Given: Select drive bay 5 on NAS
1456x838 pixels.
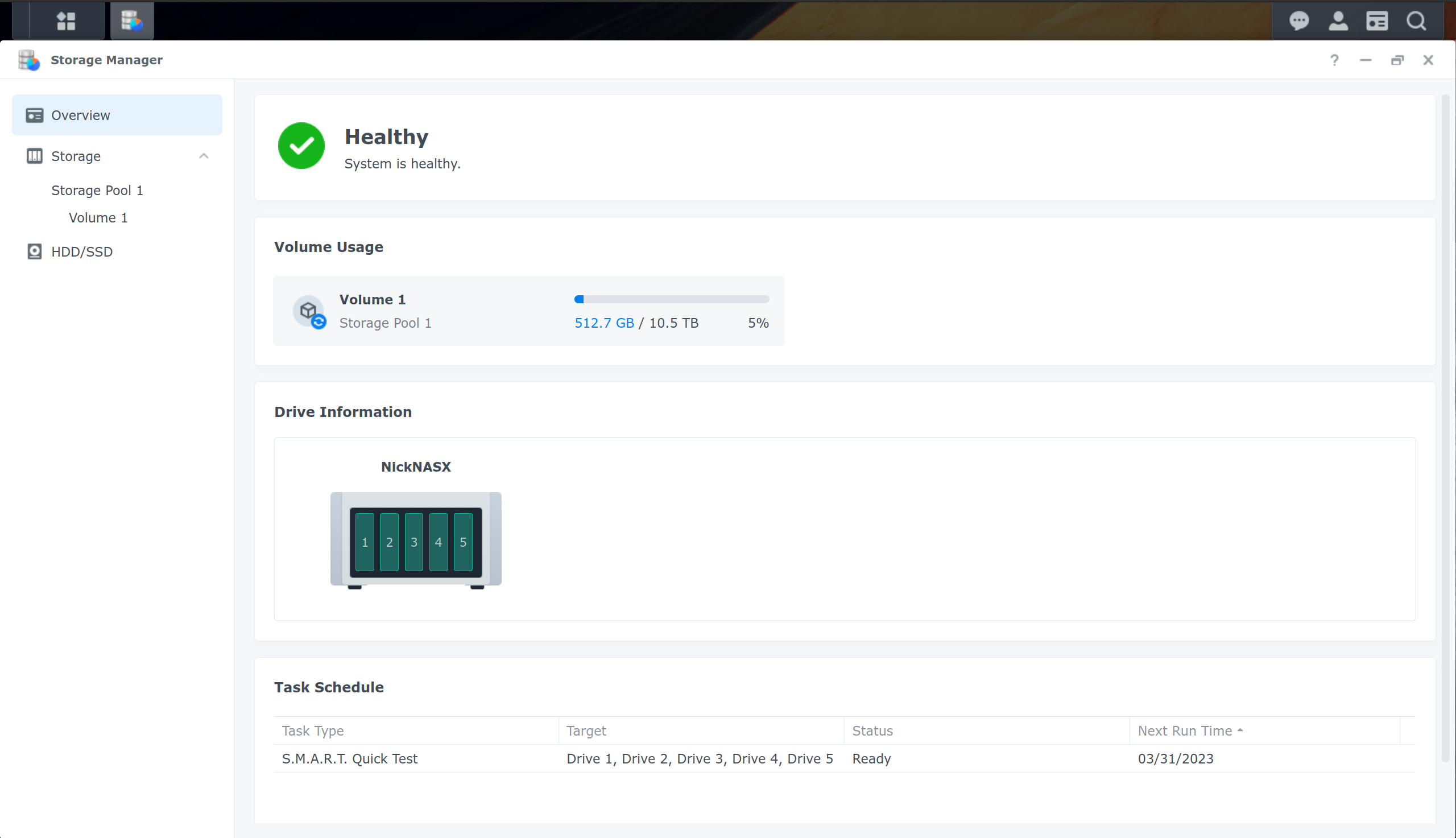Looking at the screenshot, I should [x=463, y=542].
